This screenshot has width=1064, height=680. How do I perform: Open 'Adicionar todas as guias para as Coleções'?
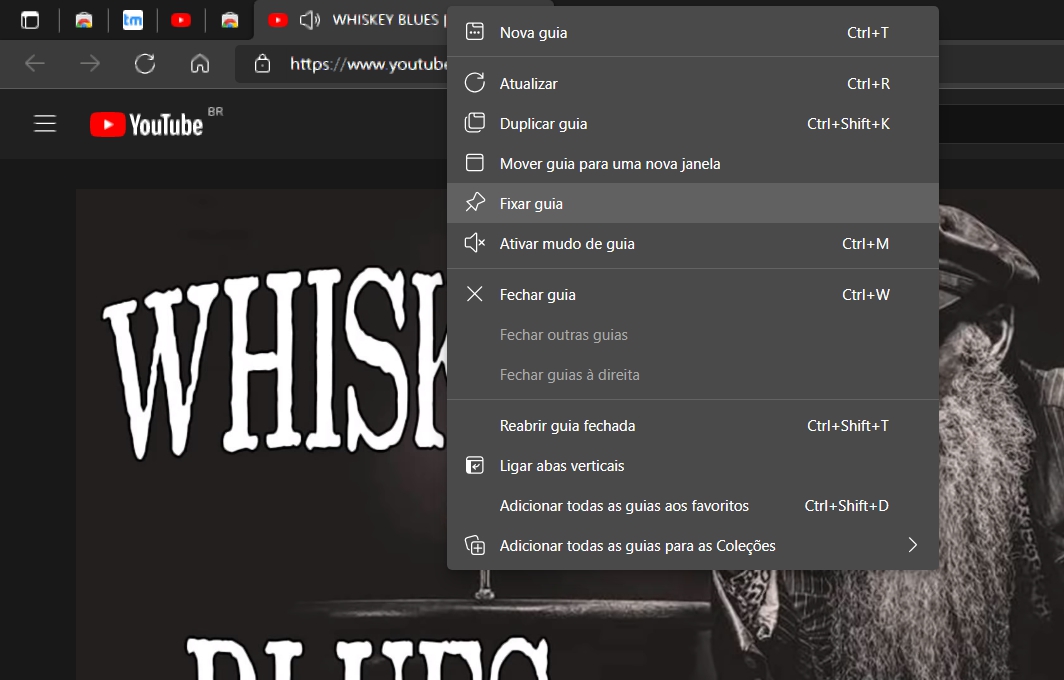click(693, 546)
